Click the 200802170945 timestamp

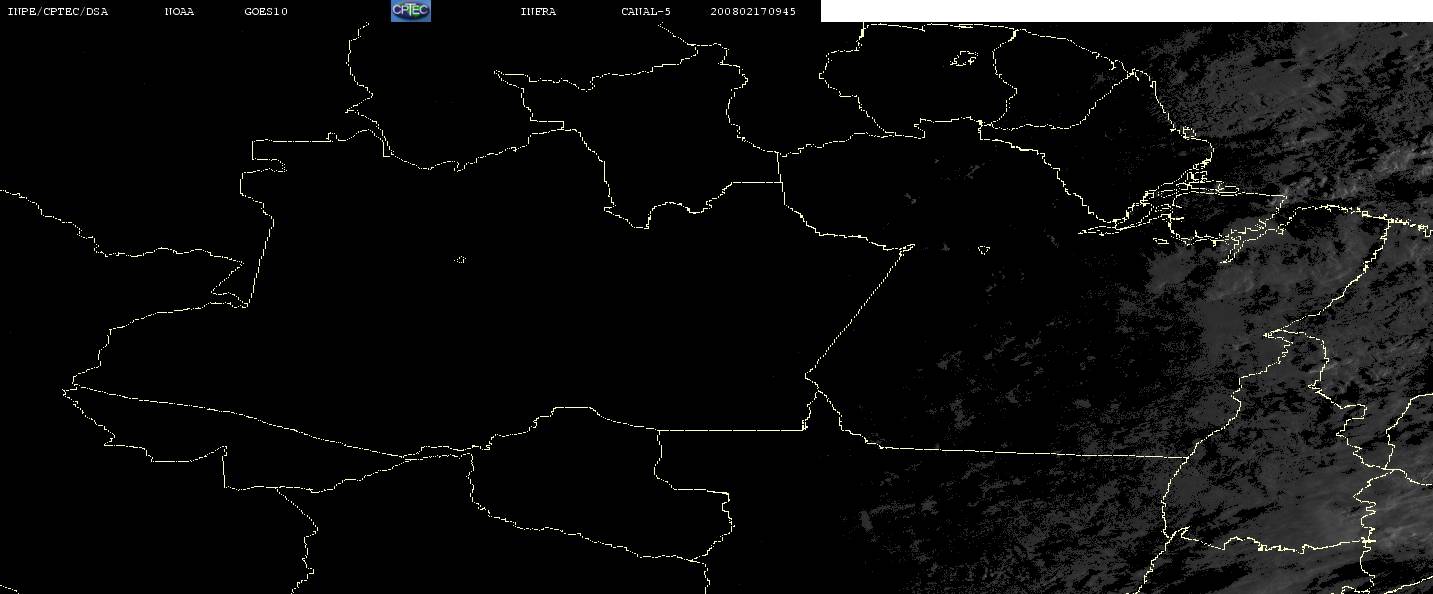(753, 12)
